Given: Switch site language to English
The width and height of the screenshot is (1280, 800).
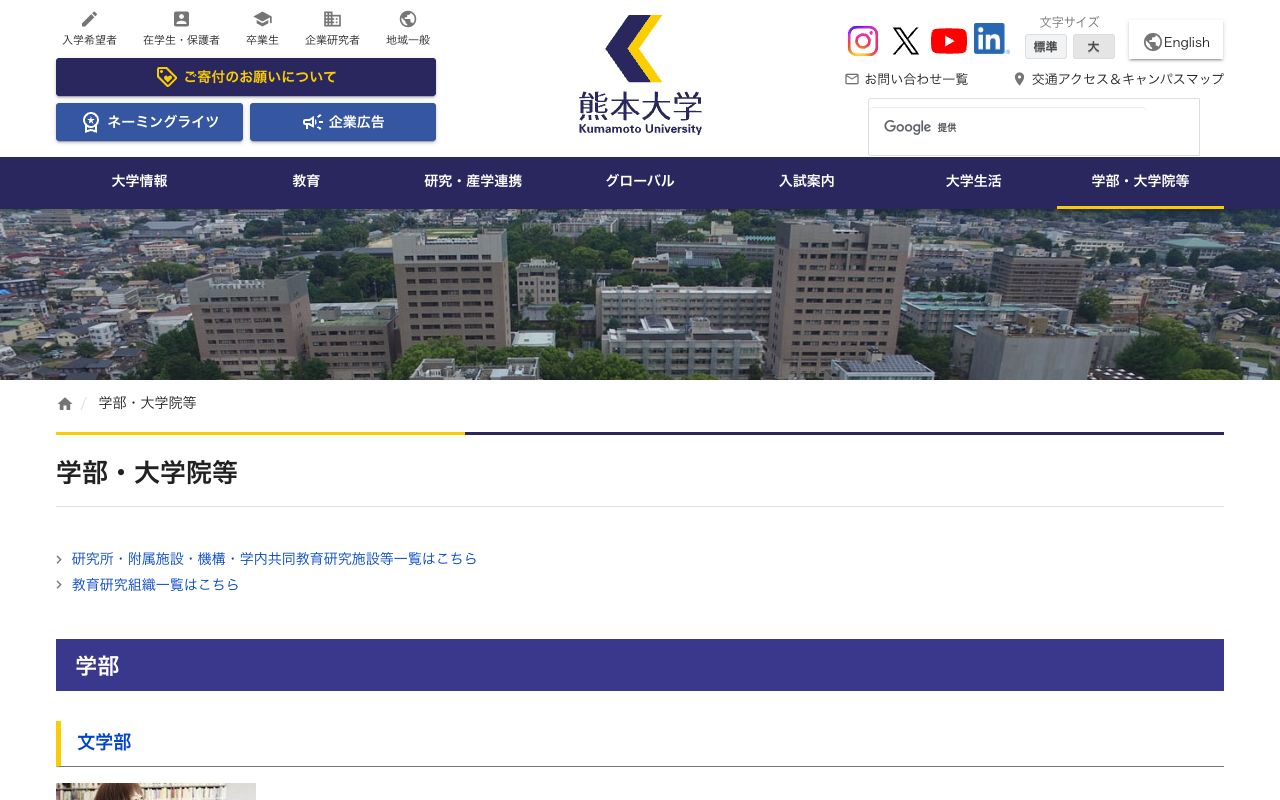Looking at the screenshot, I should [1176, 41].
